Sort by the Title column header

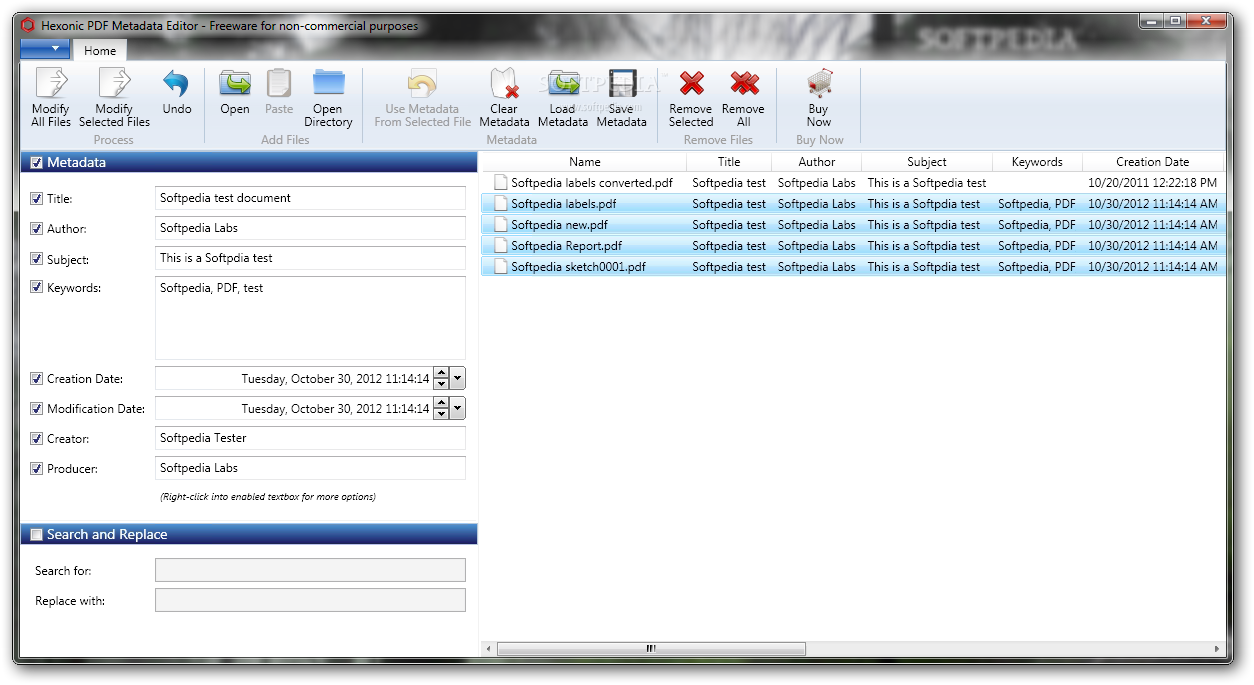coord(729,162)
